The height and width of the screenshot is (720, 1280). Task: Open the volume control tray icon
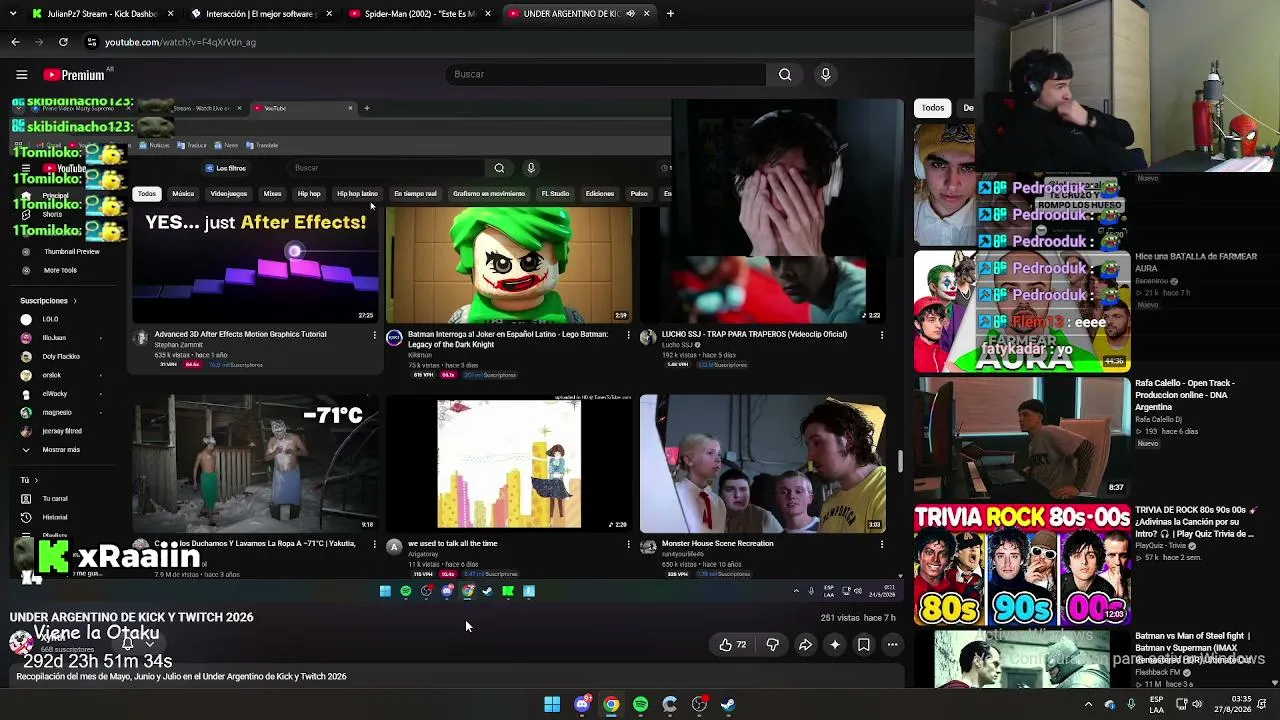coord(1197,704)
